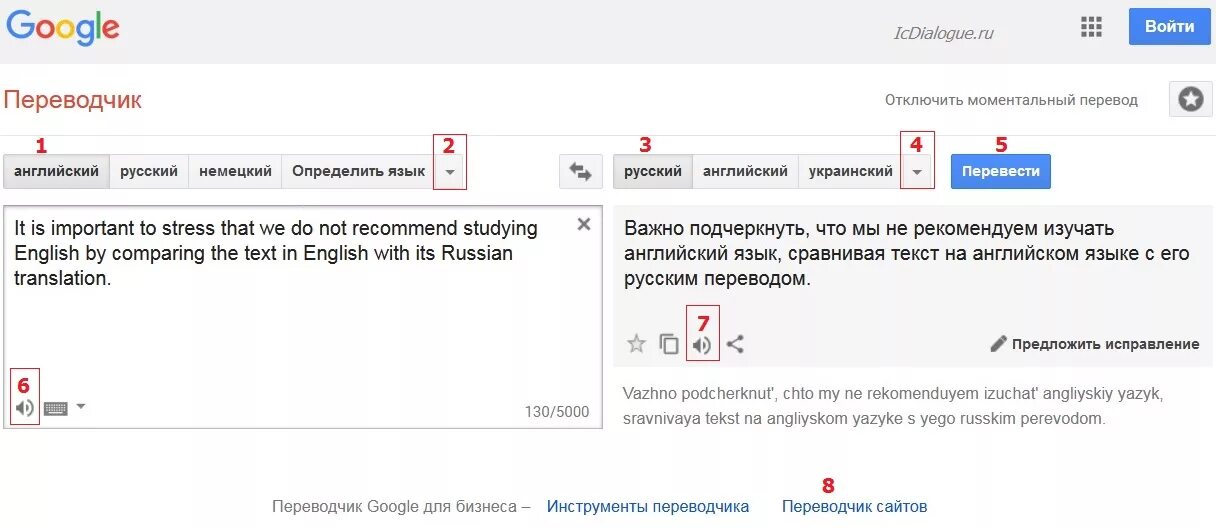Toggle the virtual keyboard icon
The image size is (1216, 528).
56,408
